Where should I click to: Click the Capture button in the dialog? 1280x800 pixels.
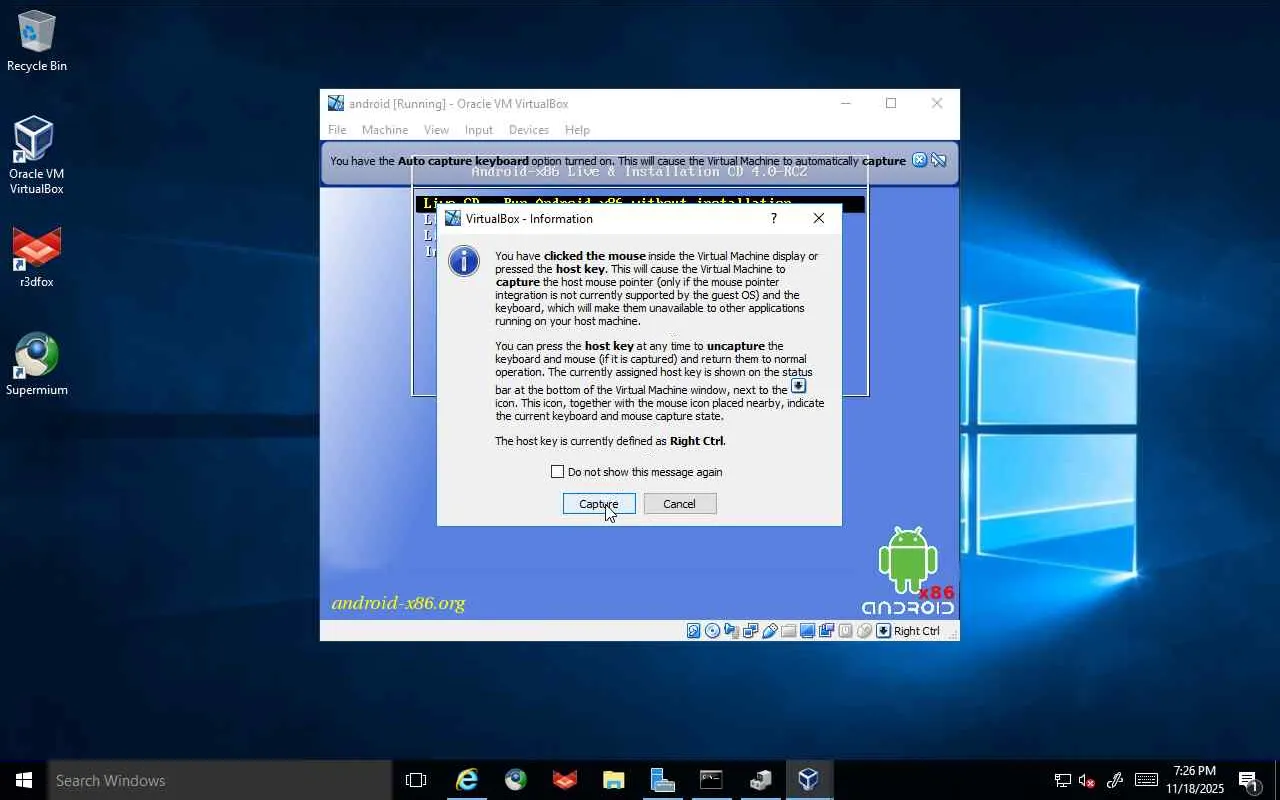pos(599,504)
